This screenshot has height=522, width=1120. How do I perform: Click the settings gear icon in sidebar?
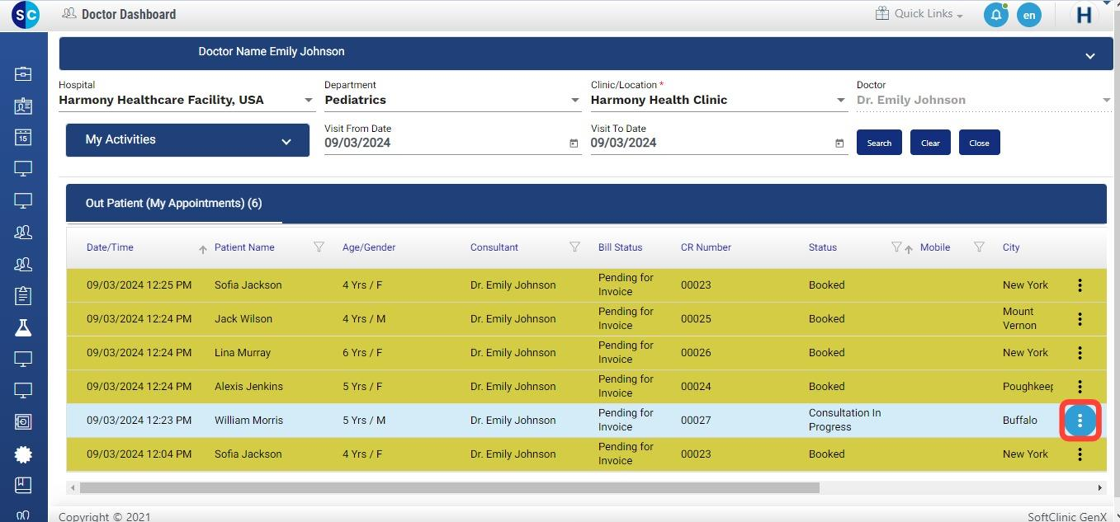(x=23, y=454)
